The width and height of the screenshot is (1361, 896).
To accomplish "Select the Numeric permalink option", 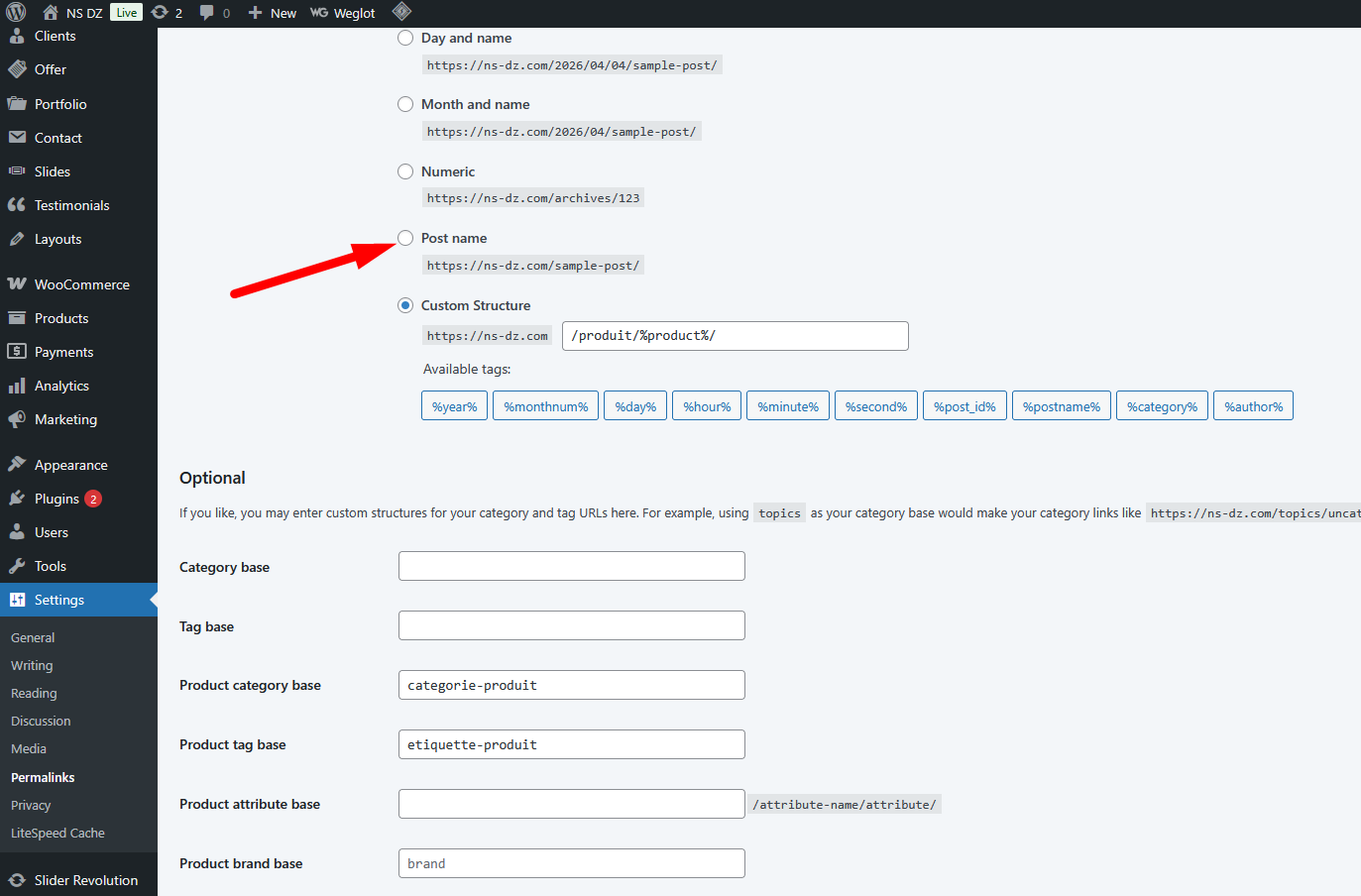I will tap(405, 171).
